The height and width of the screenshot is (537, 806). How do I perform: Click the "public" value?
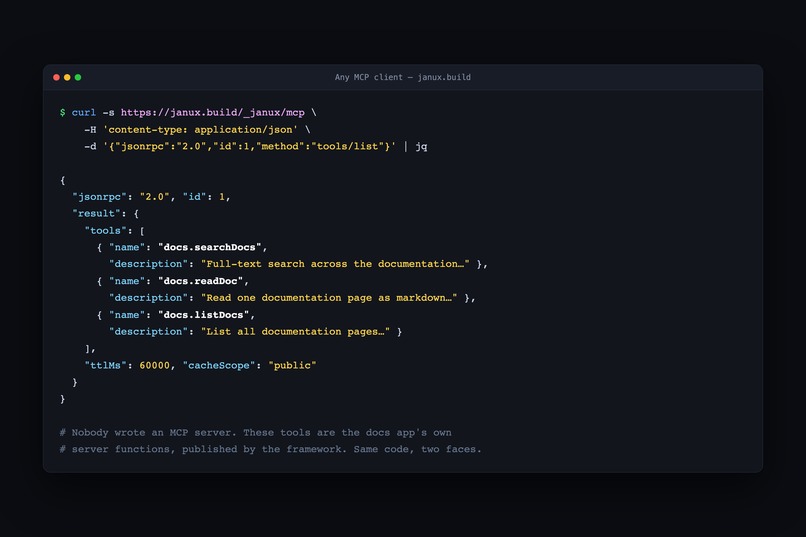[x=292, y=365]
